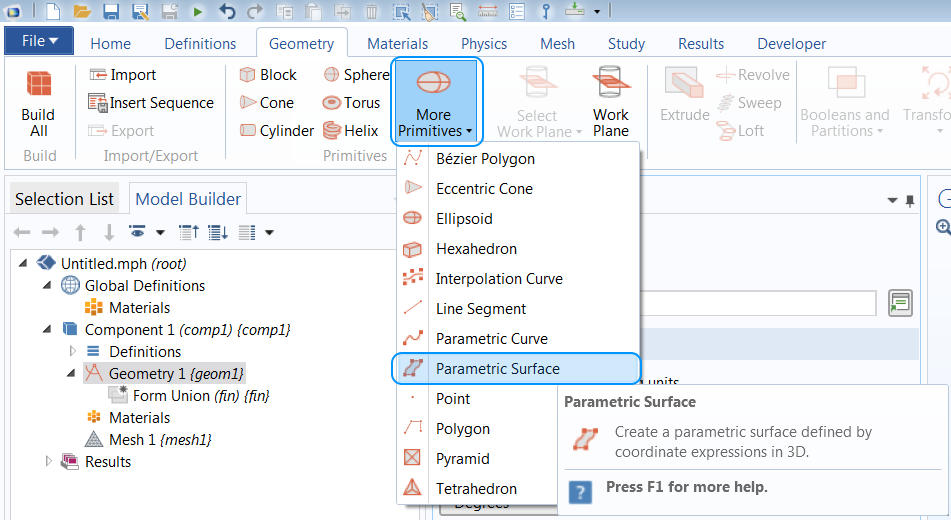Toggle the Model Builder show/eye icon
Image resolution: width=951 pixels, height=520 pixels.
pyautogui.click(x=138, y=232)
